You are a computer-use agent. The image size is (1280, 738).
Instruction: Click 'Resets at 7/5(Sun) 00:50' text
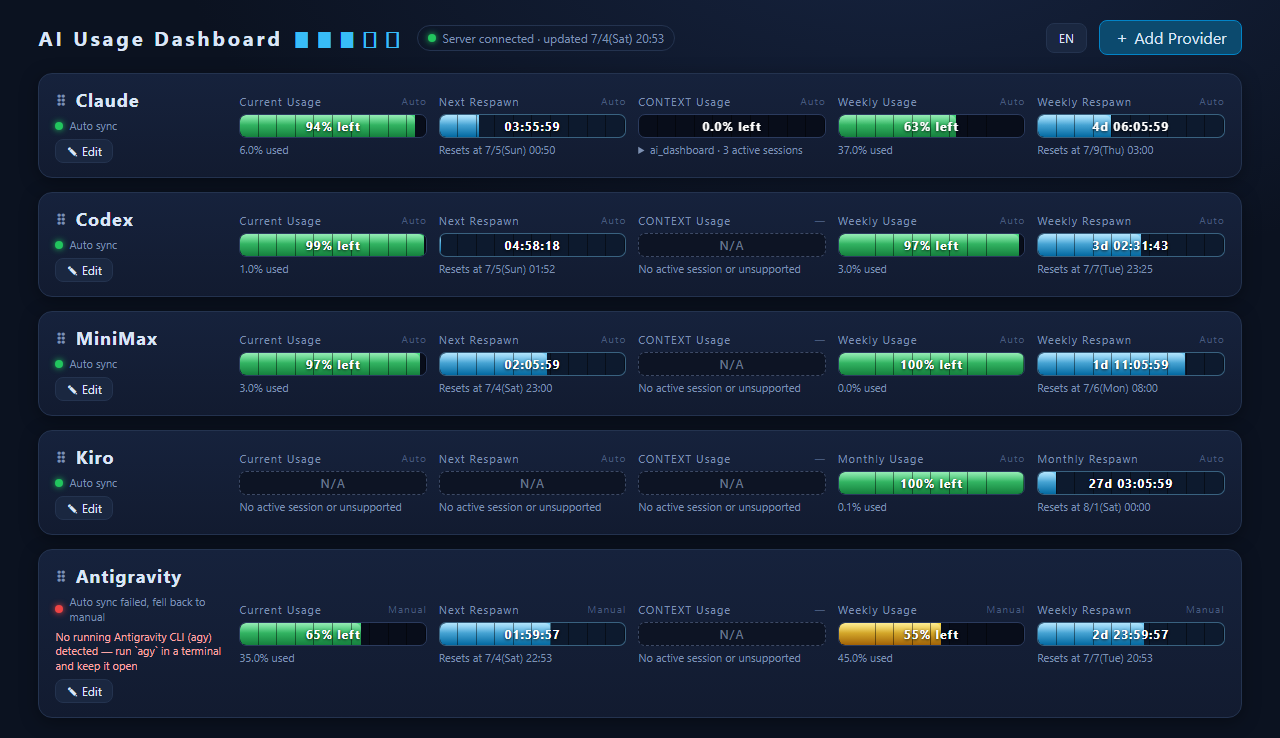(497, 150)
